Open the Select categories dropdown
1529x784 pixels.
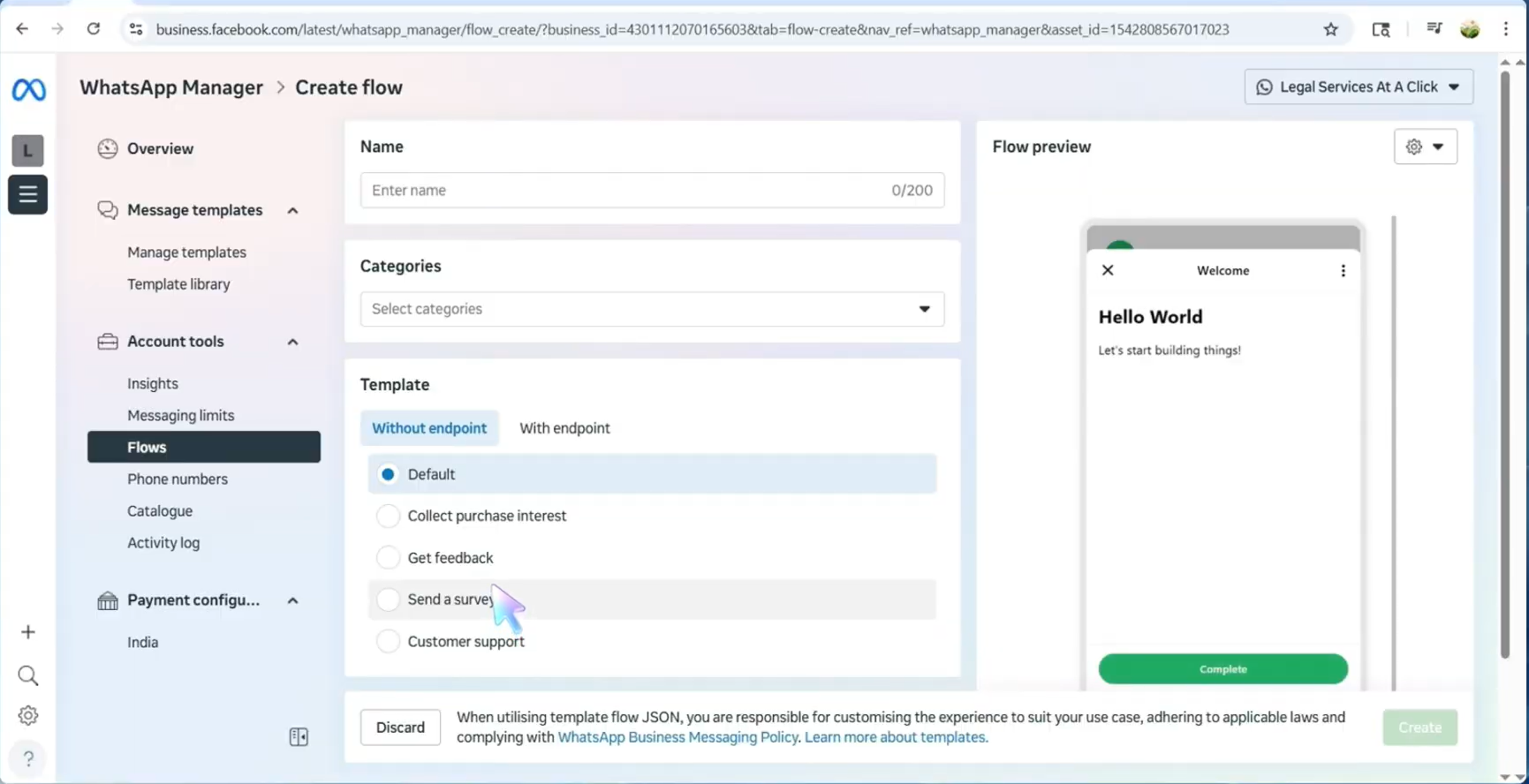[x=651, y=309]
